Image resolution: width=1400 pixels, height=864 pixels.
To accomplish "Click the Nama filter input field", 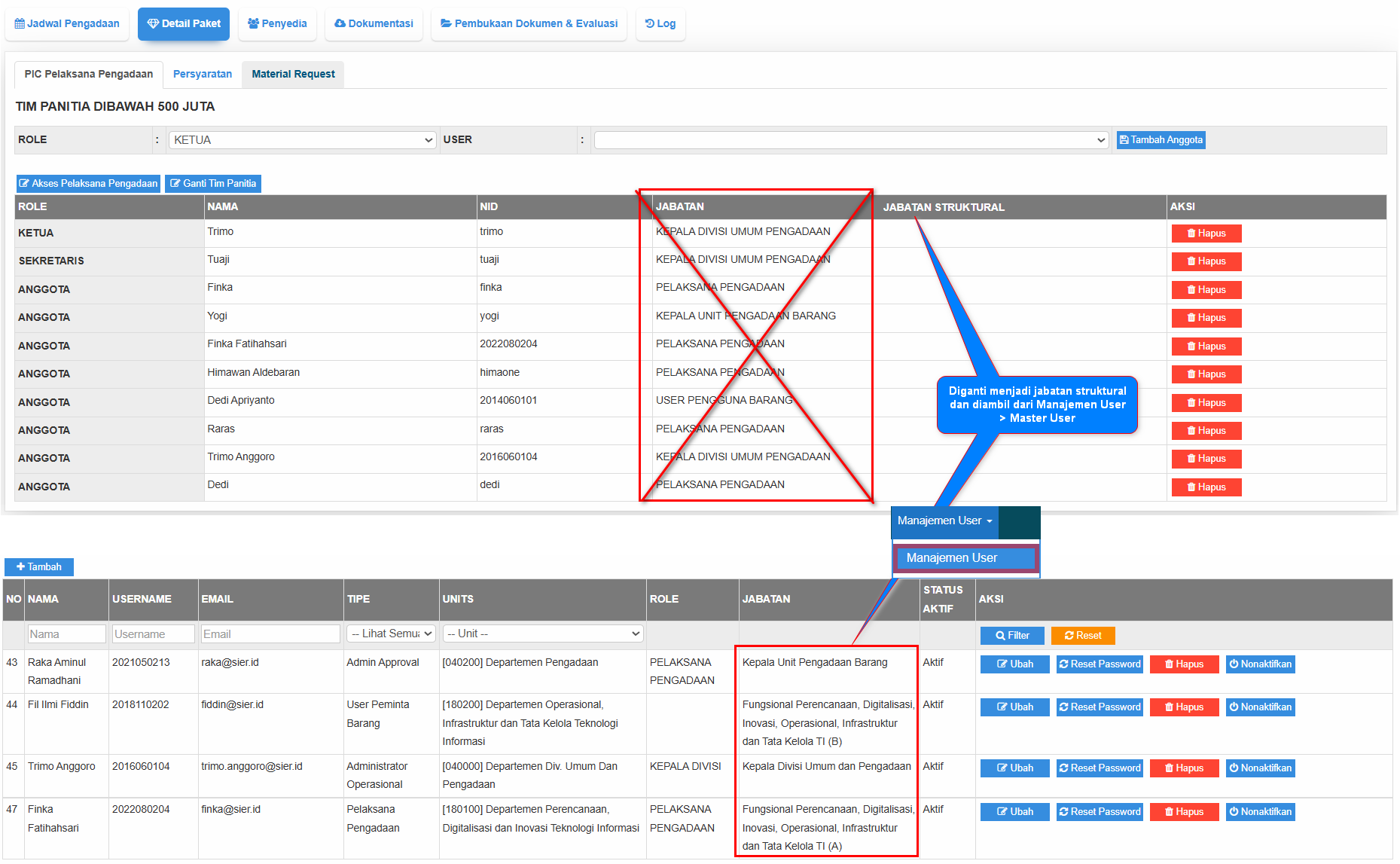I will point(66,634).
